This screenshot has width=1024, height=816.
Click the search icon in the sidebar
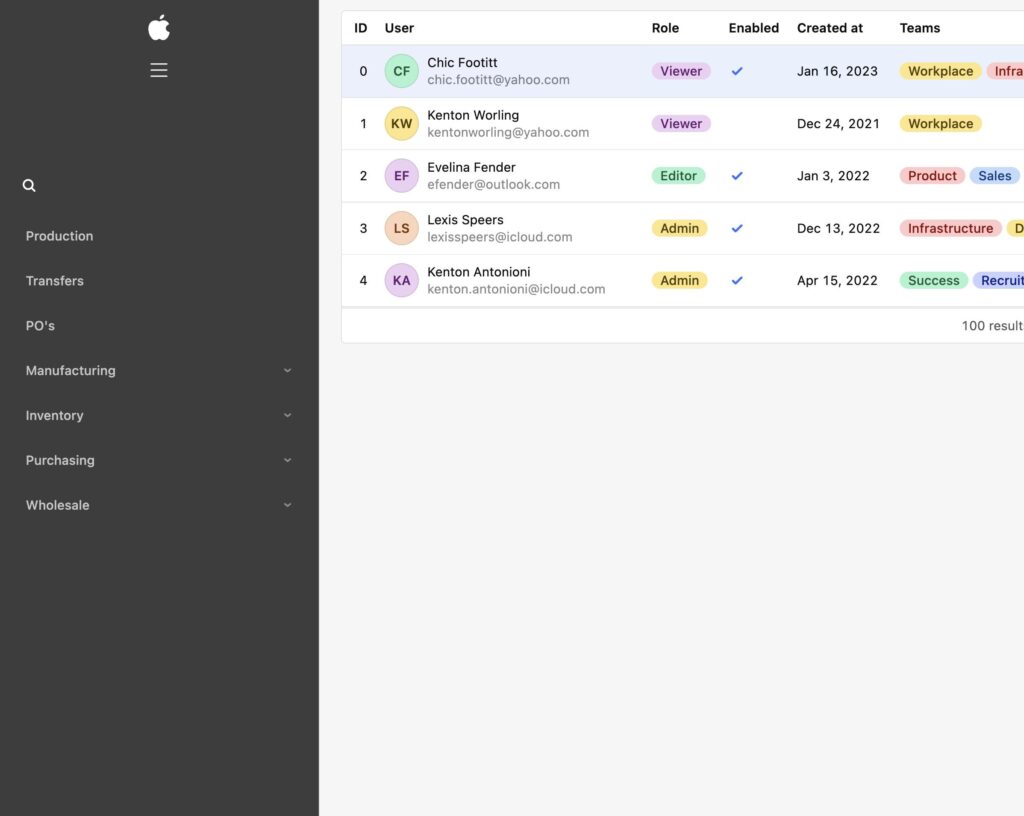28,184
